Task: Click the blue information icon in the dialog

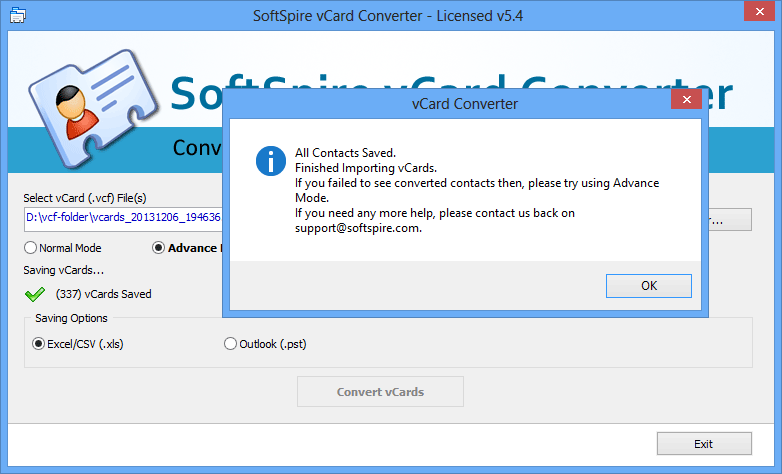Action: (x=270, y=161)
